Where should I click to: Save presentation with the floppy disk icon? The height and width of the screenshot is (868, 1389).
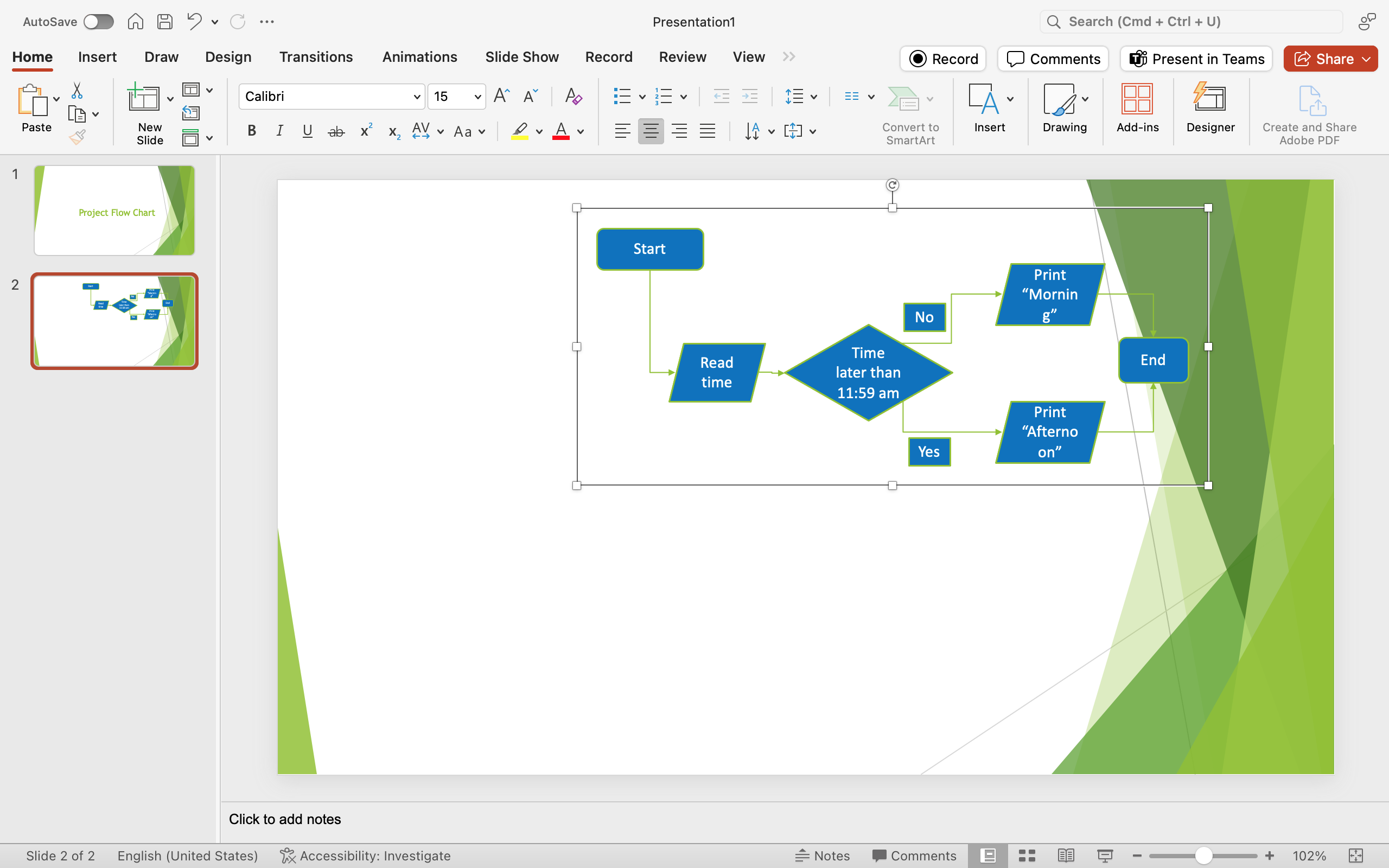pos(165,22)
